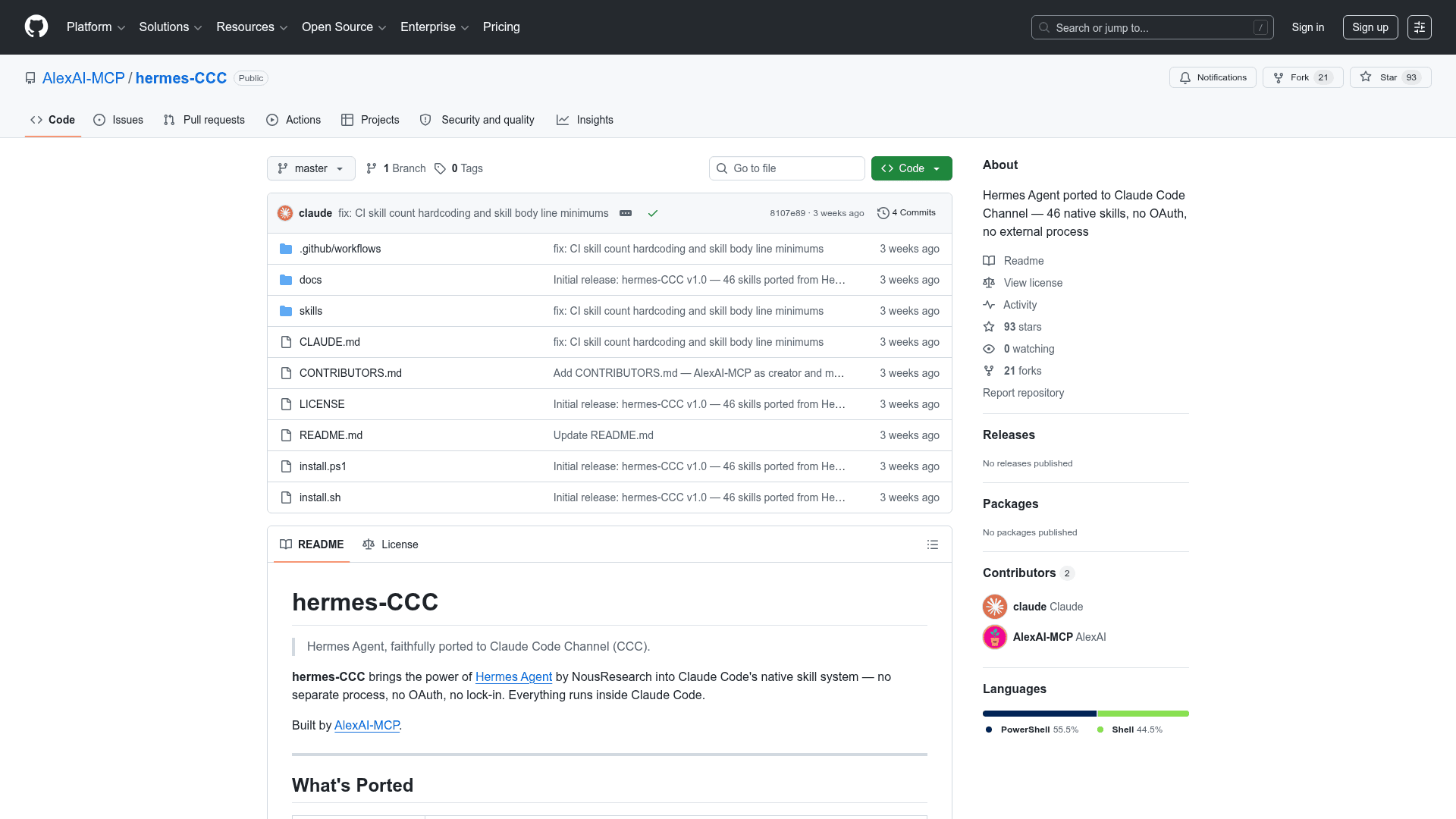This screenshot has height=819, width=1456.
Task: Click the PowerShell language bar segment
Action: pyautogui.click(x=1039, y=714)
